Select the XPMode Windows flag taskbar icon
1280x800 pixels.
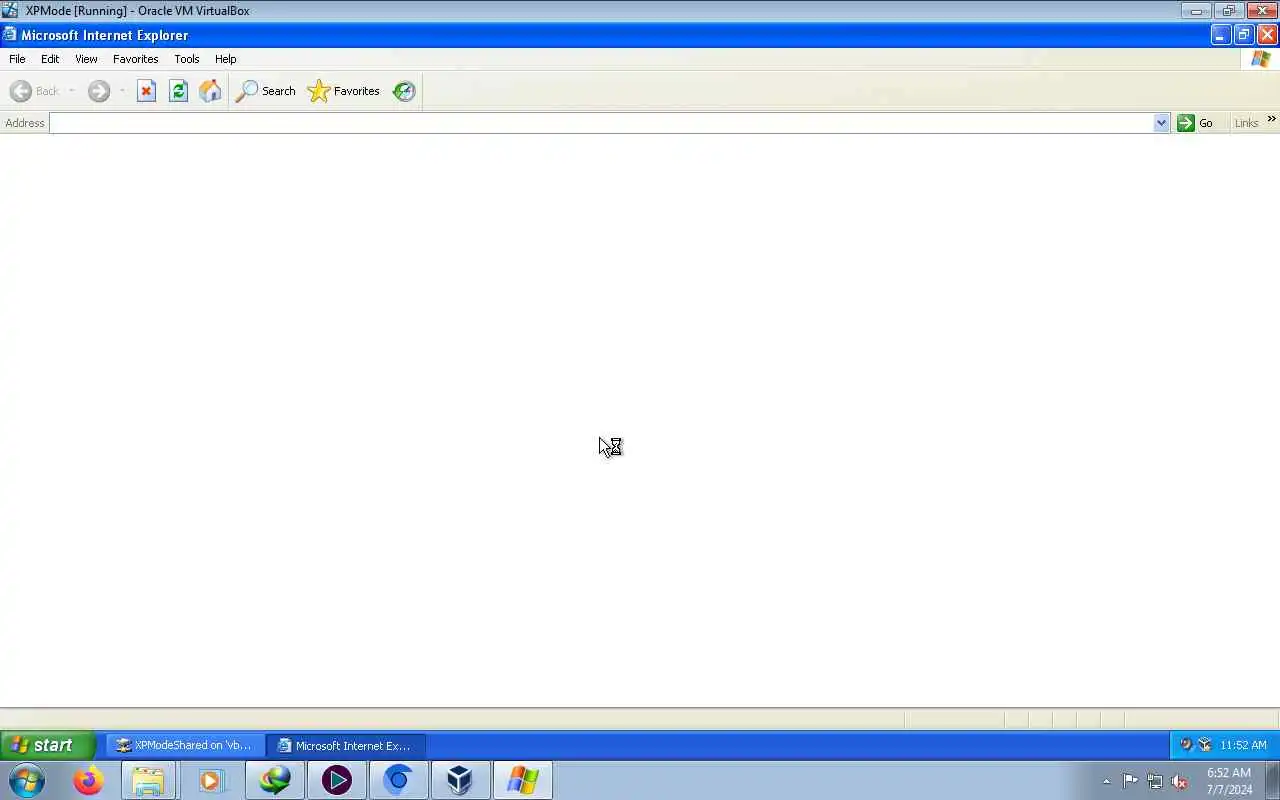[522, 780]
